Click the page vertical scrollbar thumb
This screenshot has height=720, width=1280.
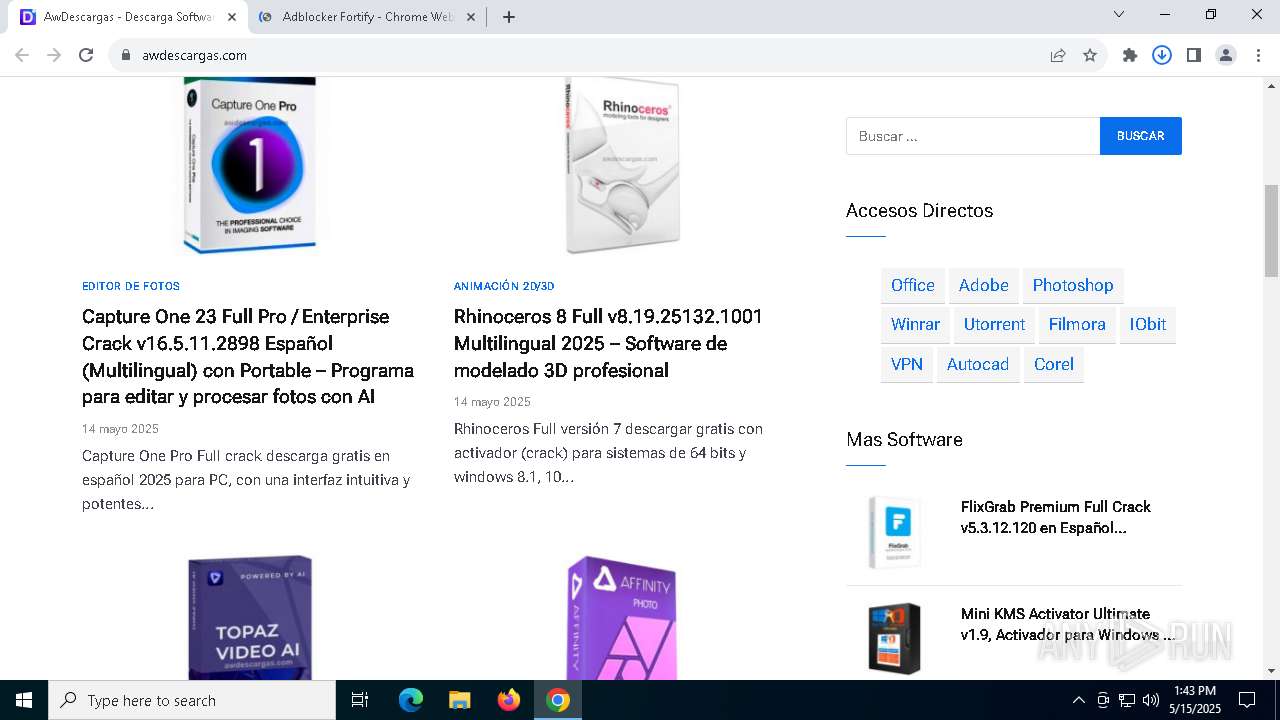tap(1271, 230)
